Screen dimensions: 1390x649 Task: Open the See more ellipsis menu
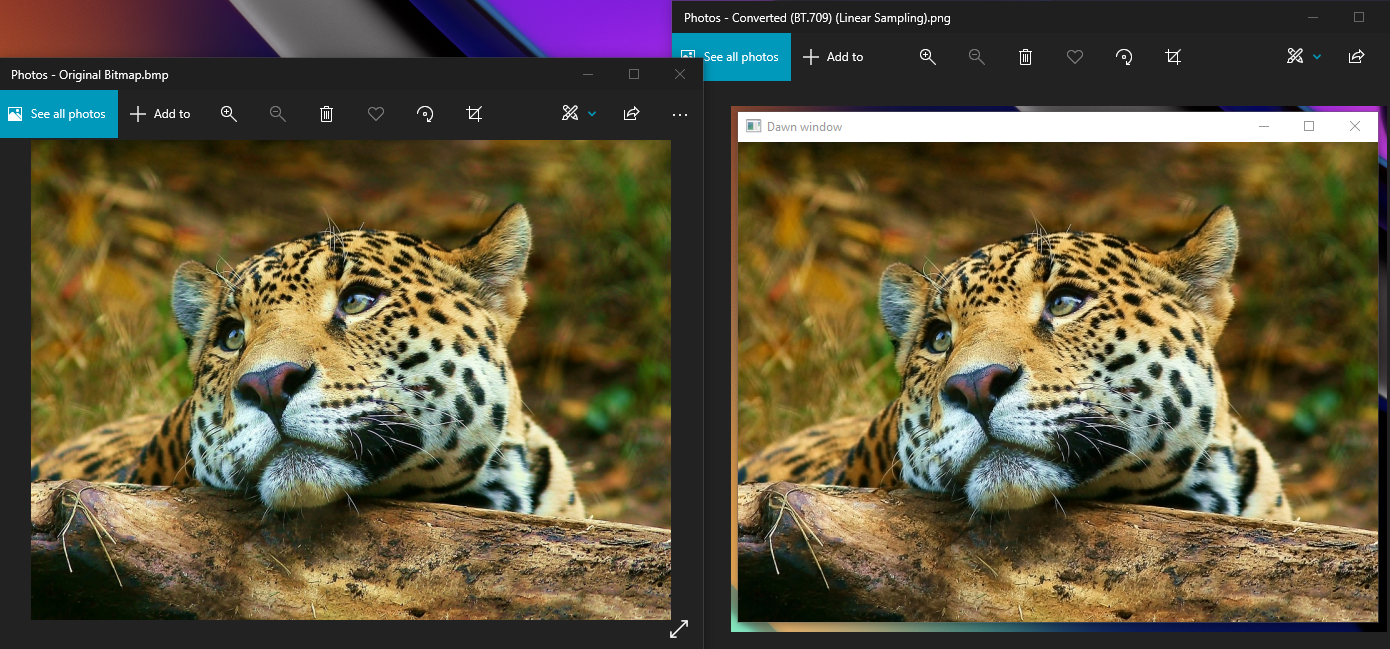(x=679, y=114)
